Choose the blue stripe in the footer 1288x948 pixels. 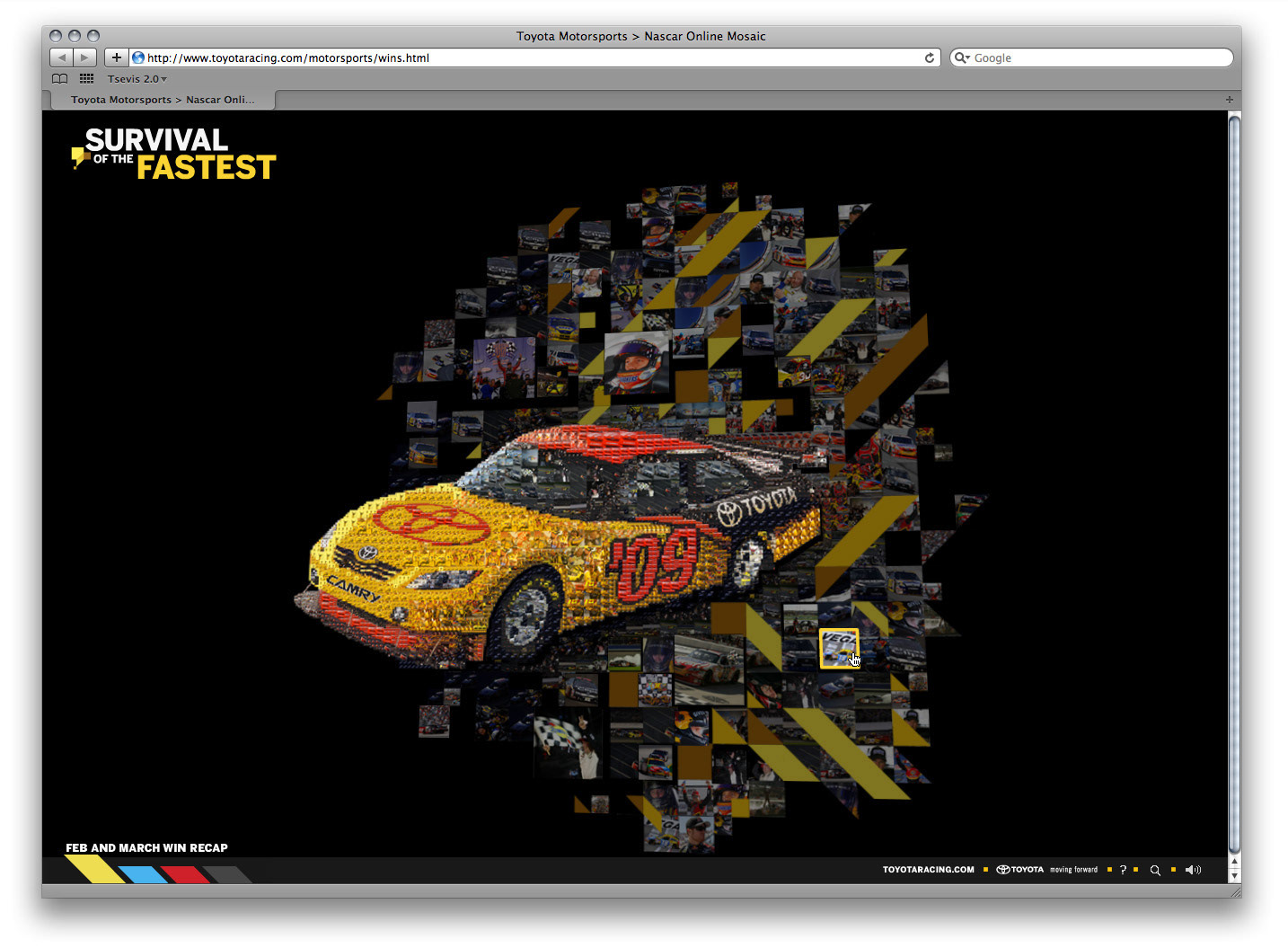click(x=143, y=874)
